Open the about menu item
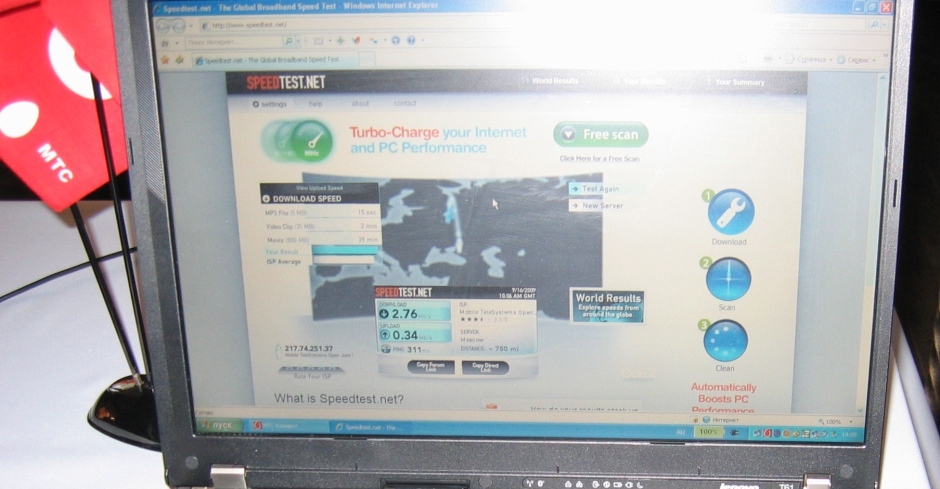Screen dimensions: 940x489 click(360, 103)
